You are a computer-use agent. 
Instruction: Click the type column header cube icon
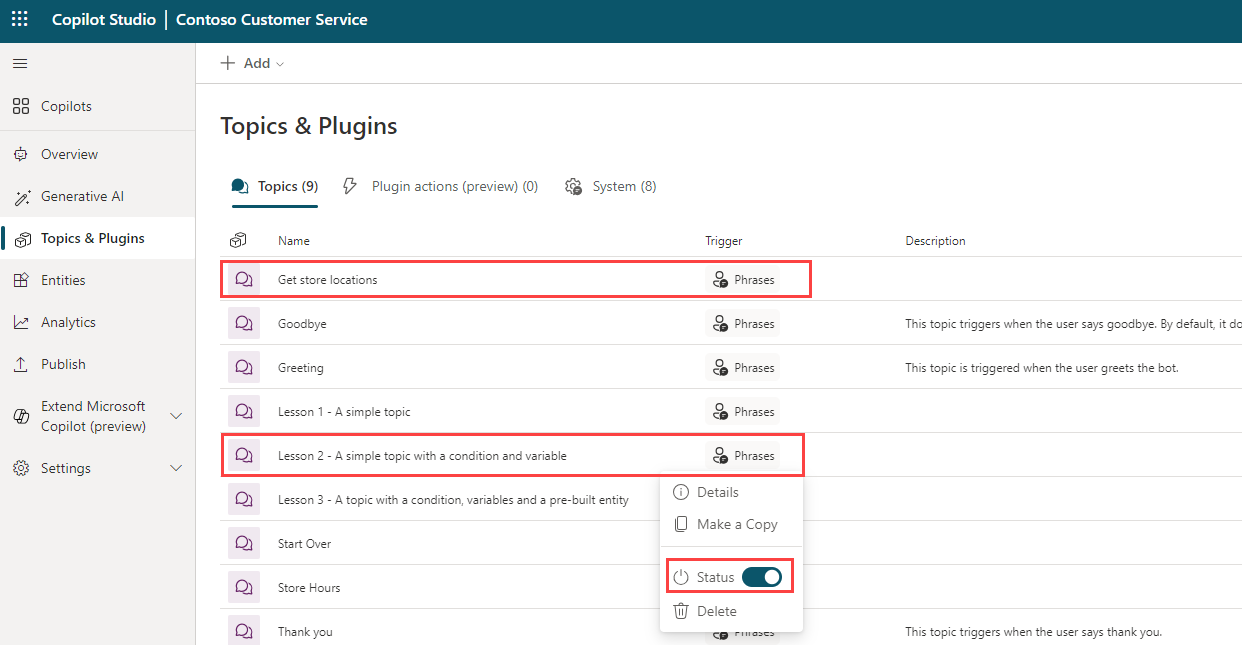238,241
